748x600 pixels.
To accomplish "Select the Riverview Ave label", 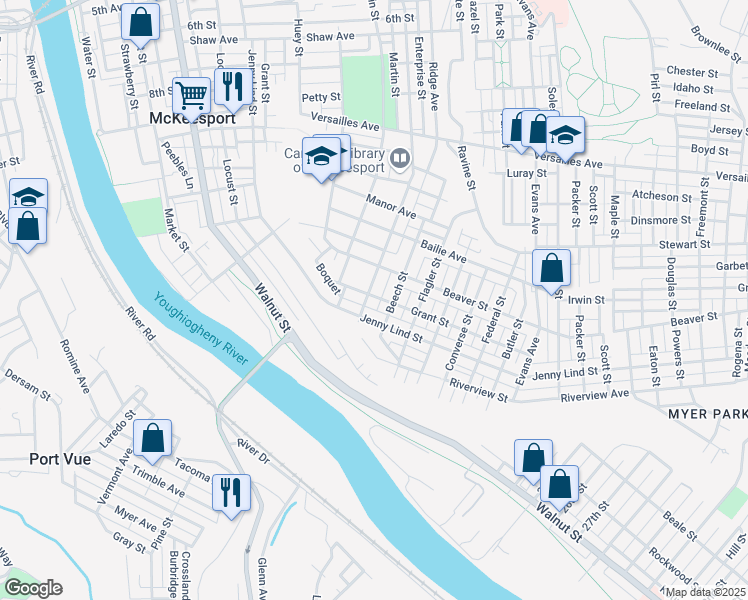I will 595,395.
